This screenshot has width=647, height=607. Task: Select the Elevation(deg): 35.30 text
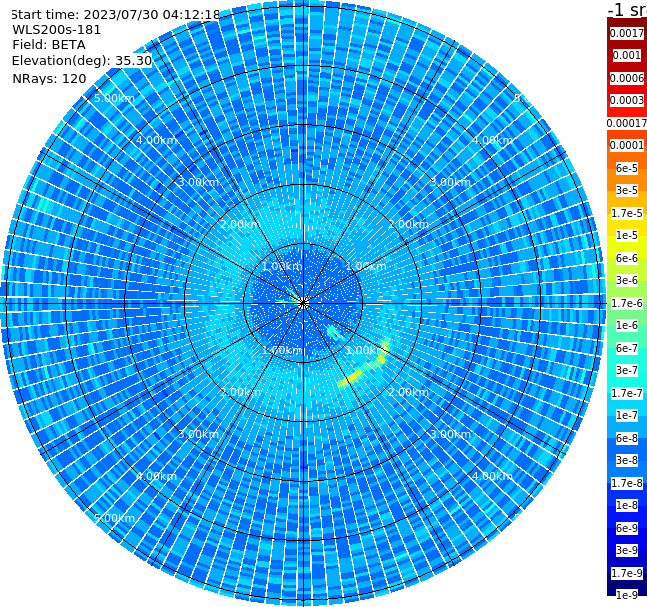(x=82, y=61)
